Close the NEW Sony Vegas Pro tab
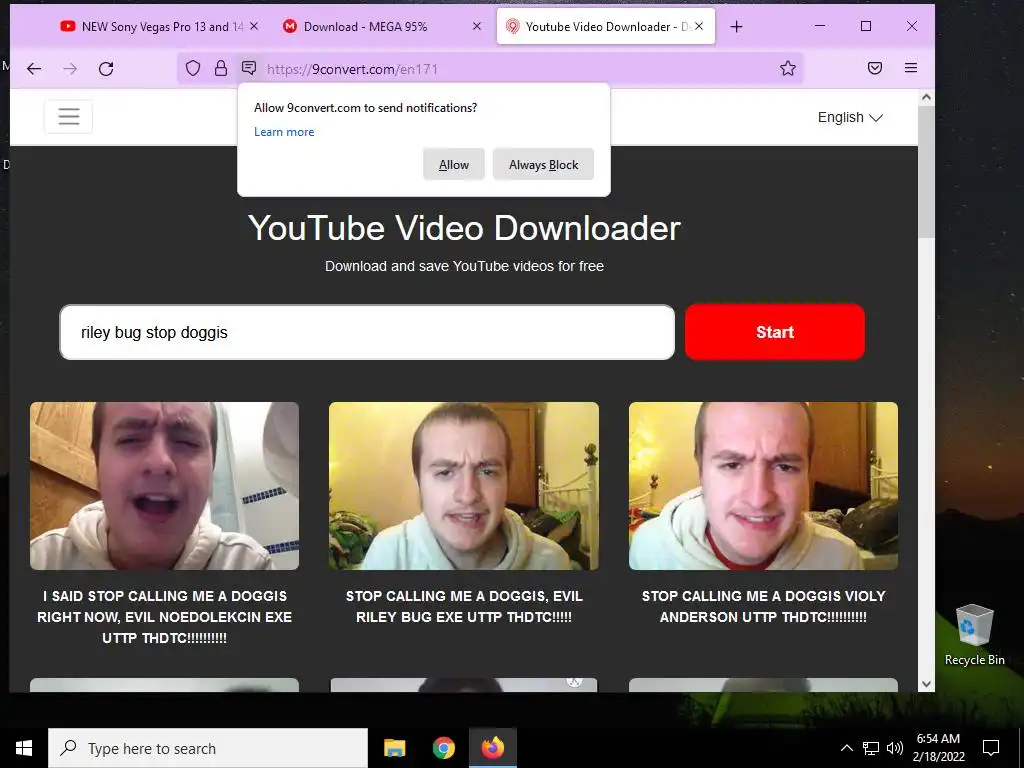 coord(254,26)
